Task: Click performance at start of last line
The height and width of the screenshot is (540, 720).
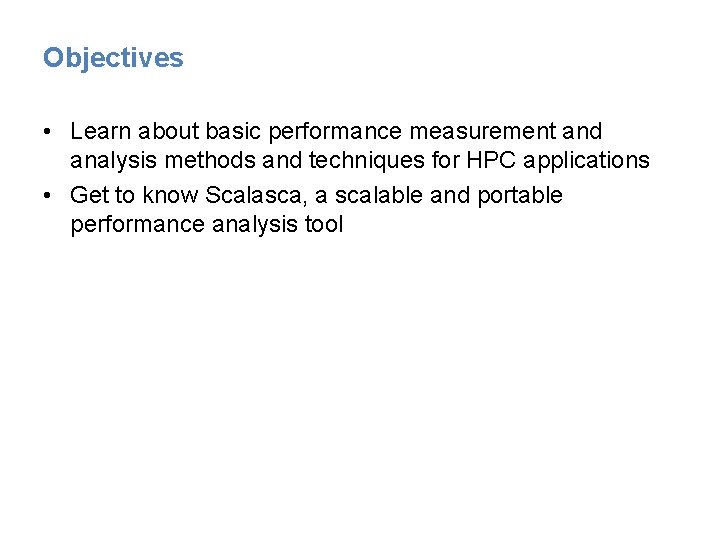Action: click(x=138, y=226)
